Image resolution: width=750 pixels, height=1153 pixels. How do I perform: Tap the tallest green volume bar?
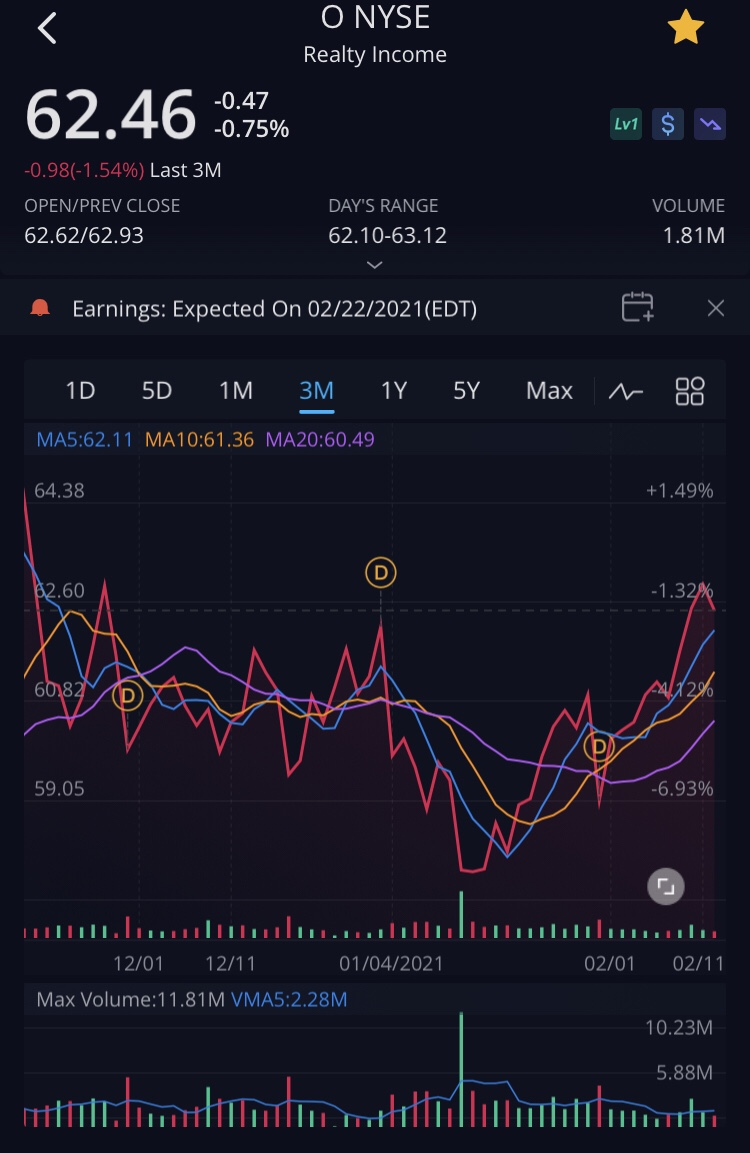[461, 1068]
